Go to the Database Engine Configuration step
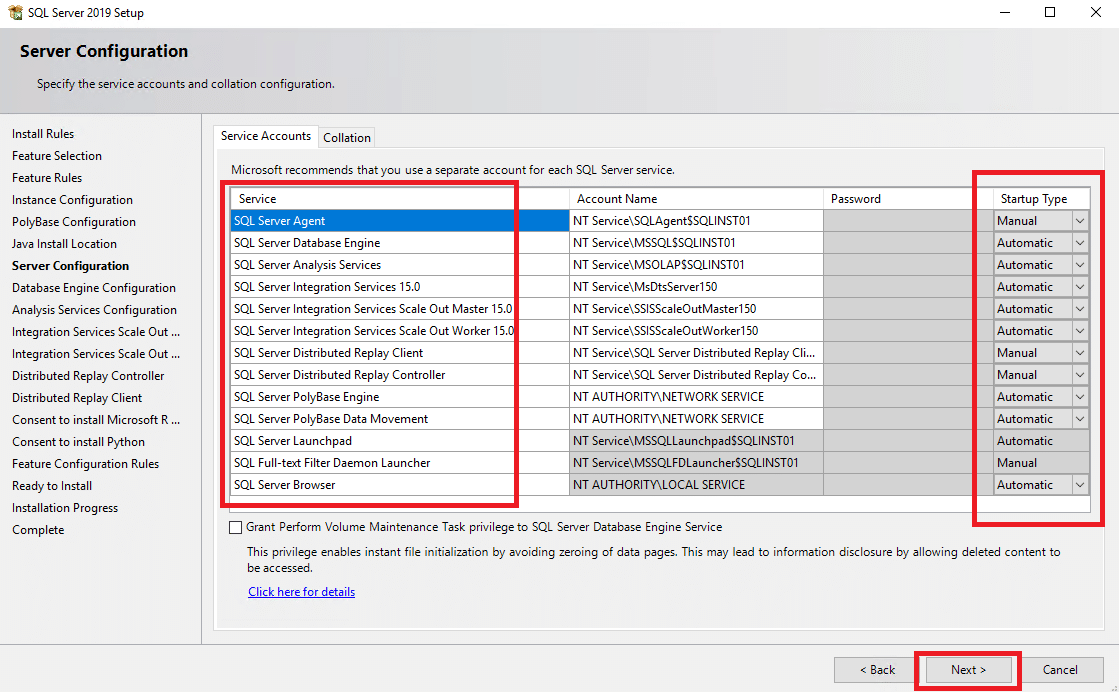This screenshot has width=1119, height=692. tap(93, 288)
